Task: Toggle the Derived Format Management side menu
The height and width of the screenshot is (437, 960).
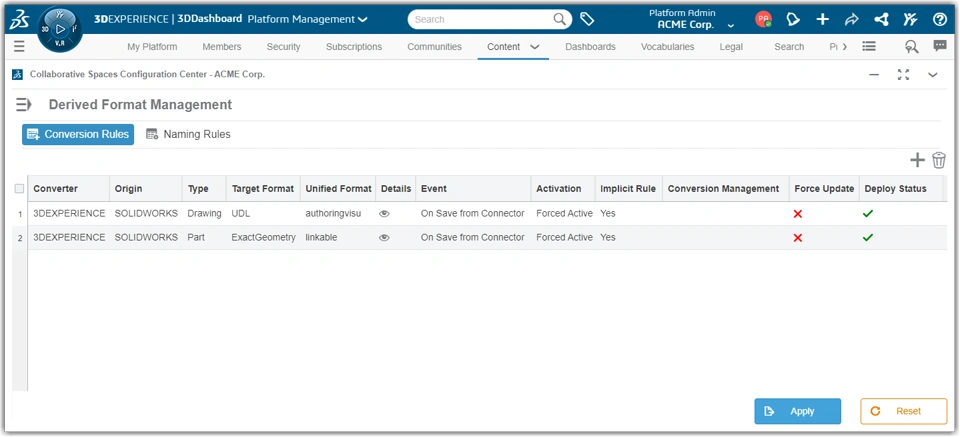Action: [x=23, y=105]
